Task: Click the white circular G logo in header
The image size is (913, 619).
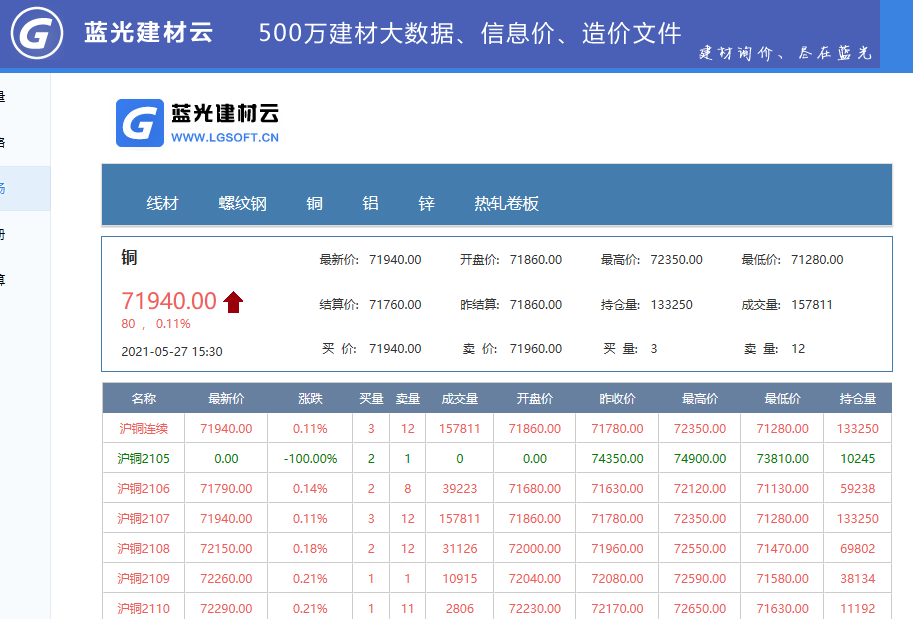Action: [37, 33]
